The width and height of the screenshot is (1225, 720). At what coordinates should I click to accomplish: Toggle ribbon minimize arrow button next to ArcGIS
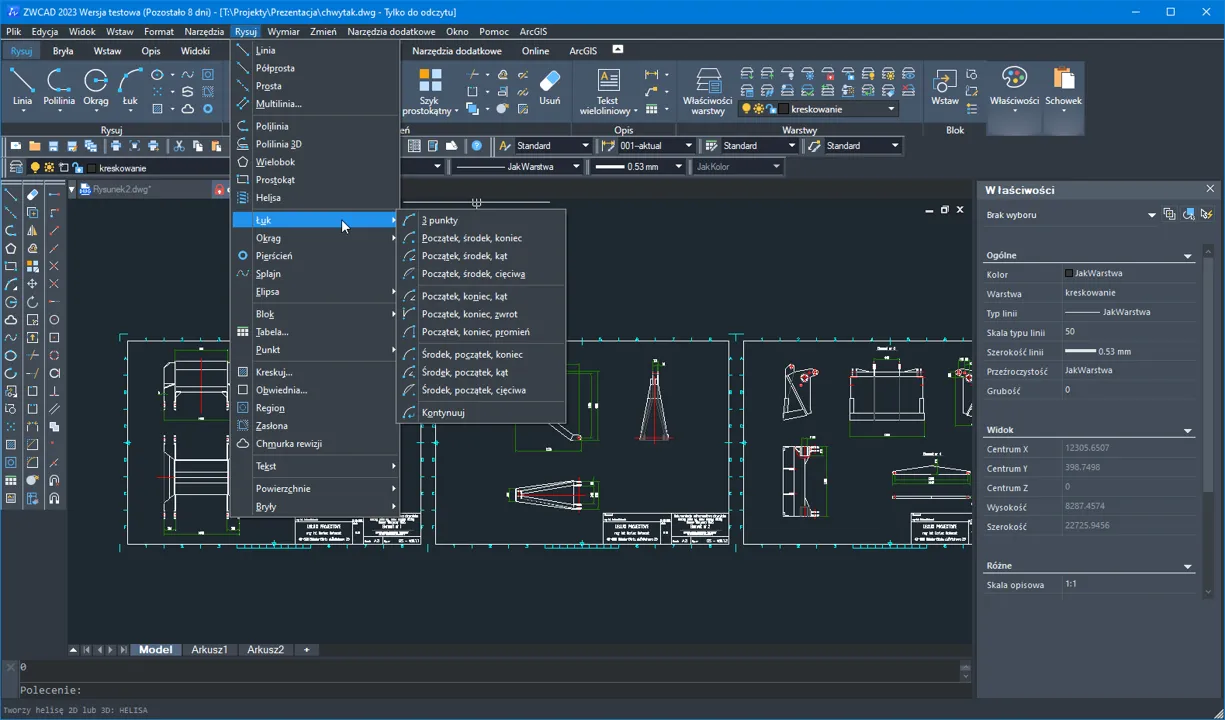coord(618,50)
